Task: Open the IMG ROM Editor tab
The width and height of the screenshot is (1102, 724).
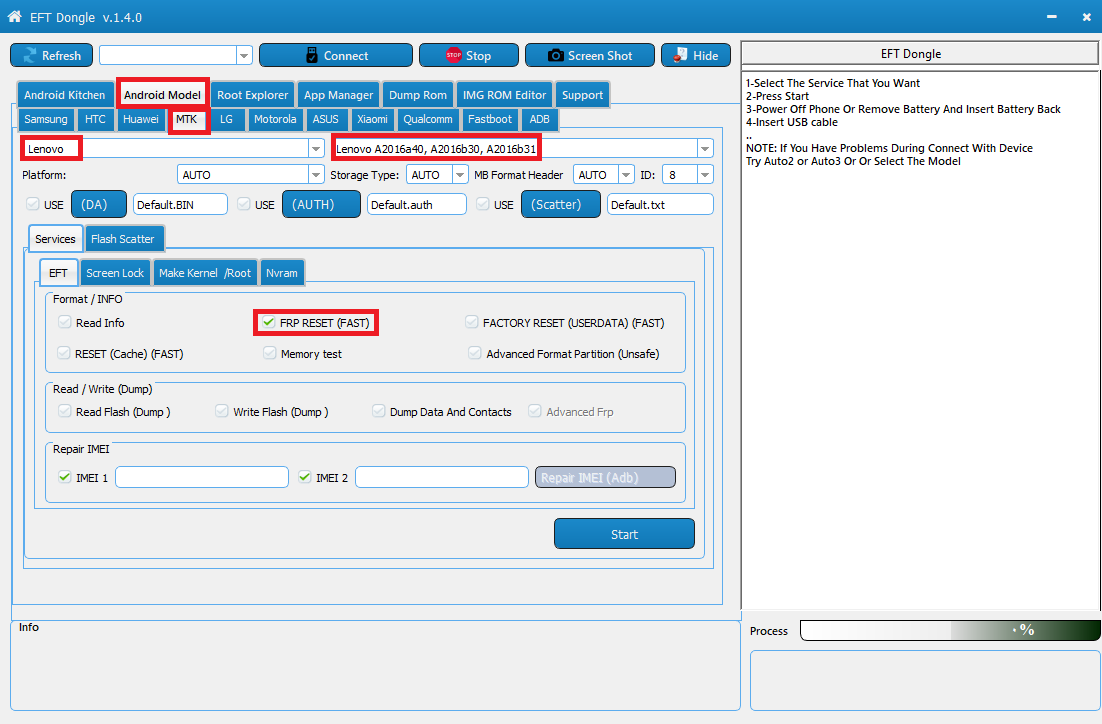Action: 504,95
